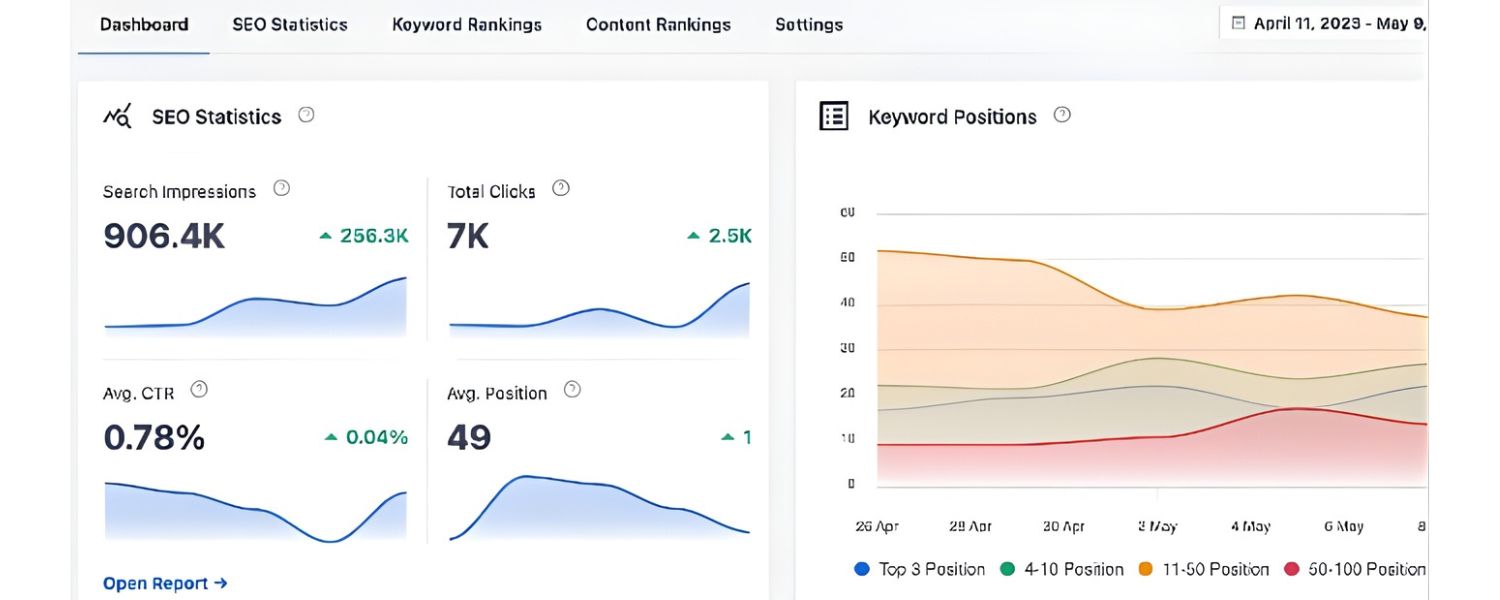The image size is (1500, 600).
Task: Click the help icon beside Total Clicks
Action: coord(560,186)
